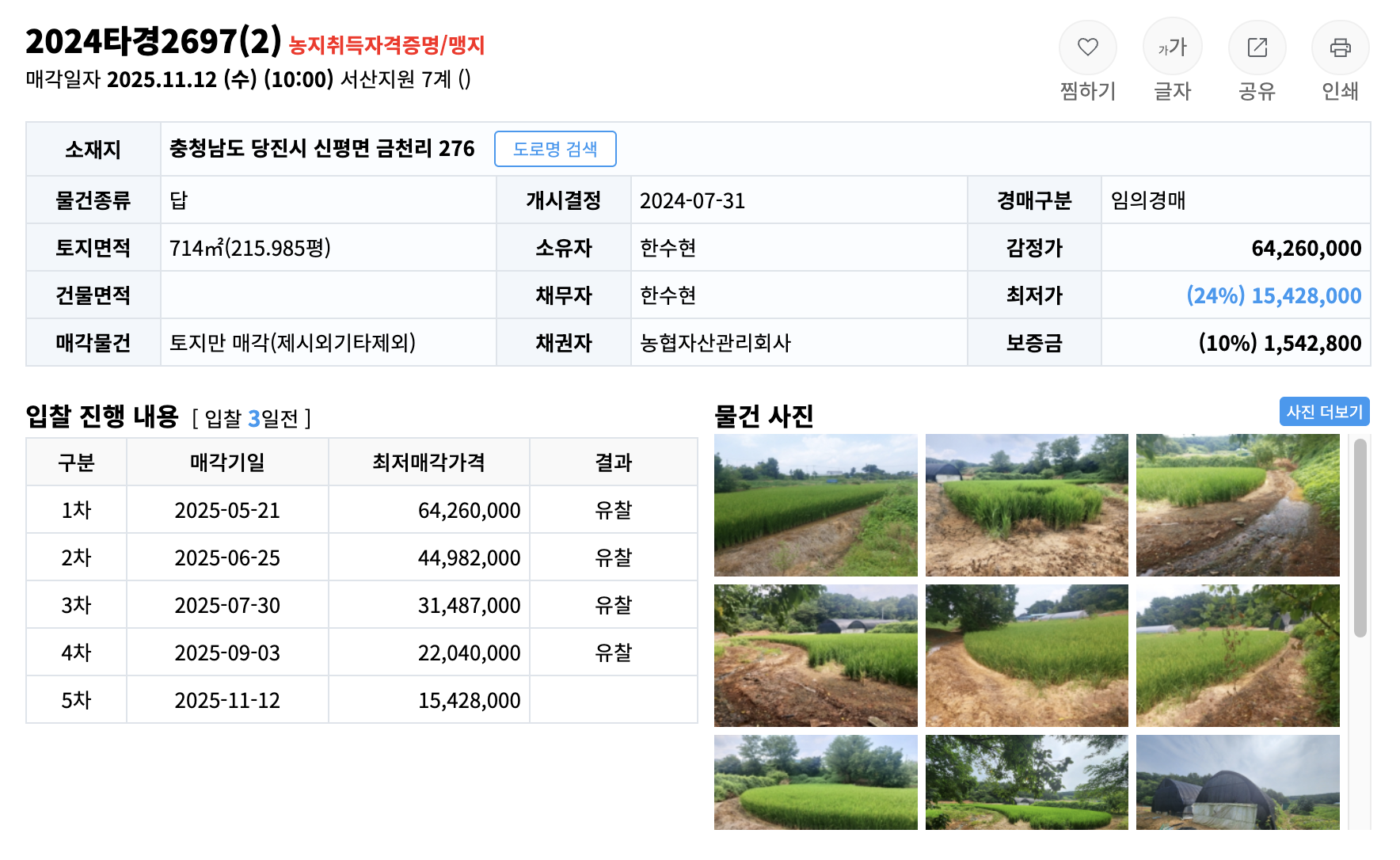Viewport: 1400px width, 860px height.
Task: Click deposit amount (10%) 1,542,800
Action: (x=1280, y=343)
